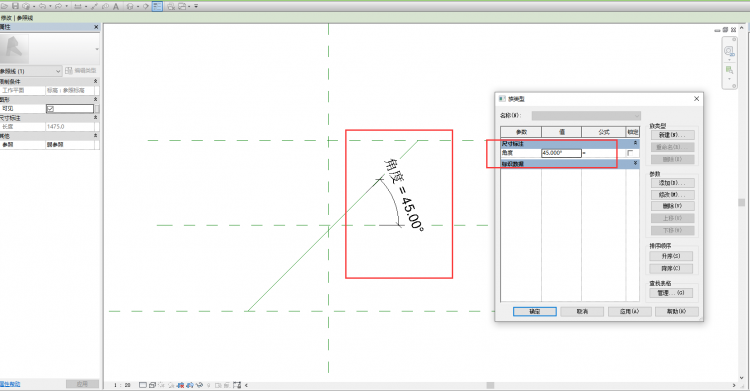Click the vertical scrollbar thumb at right edge
This screenshot has width=750, height=391.
(741, 202)
